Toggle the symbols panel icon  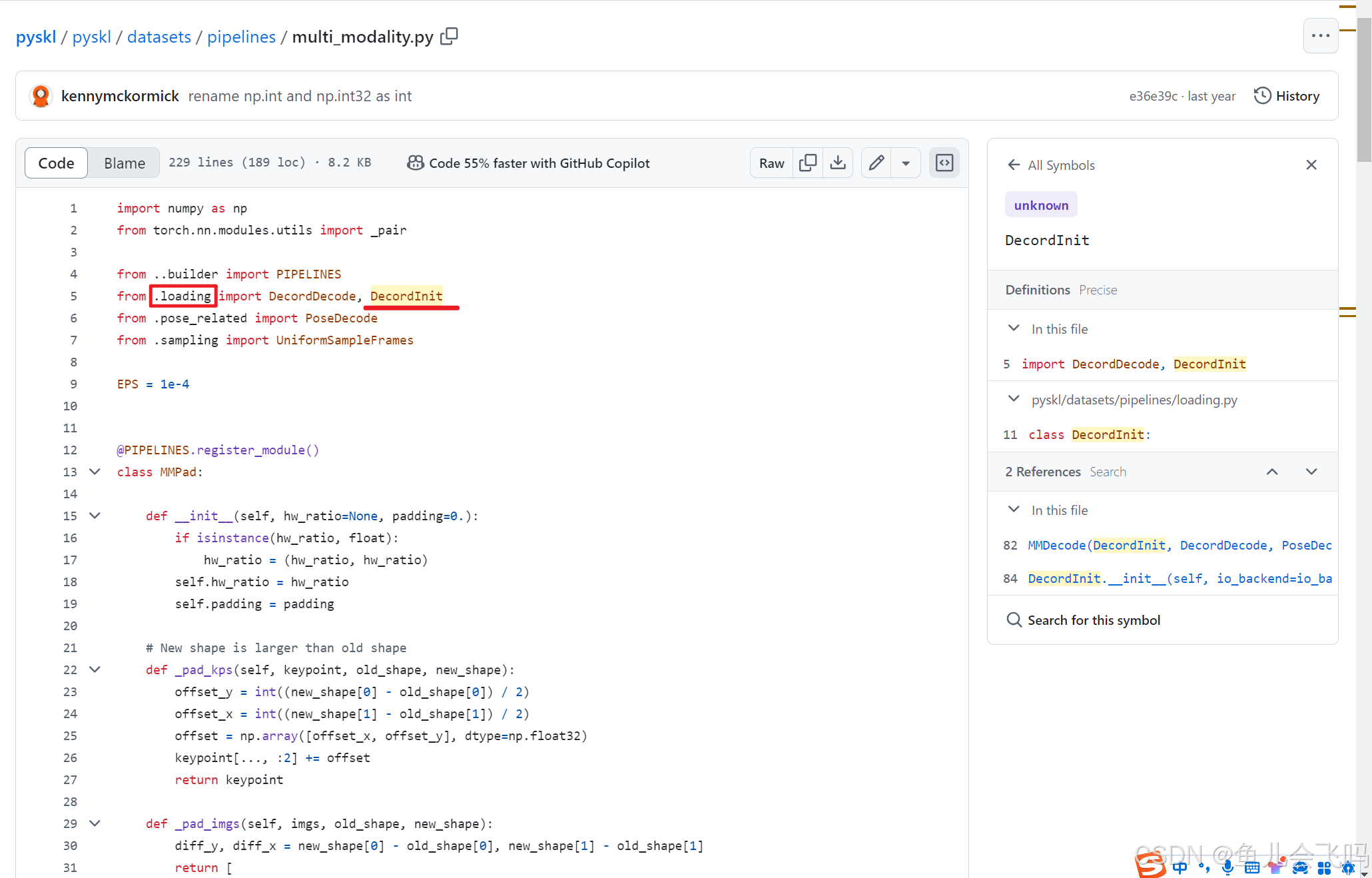944,163
